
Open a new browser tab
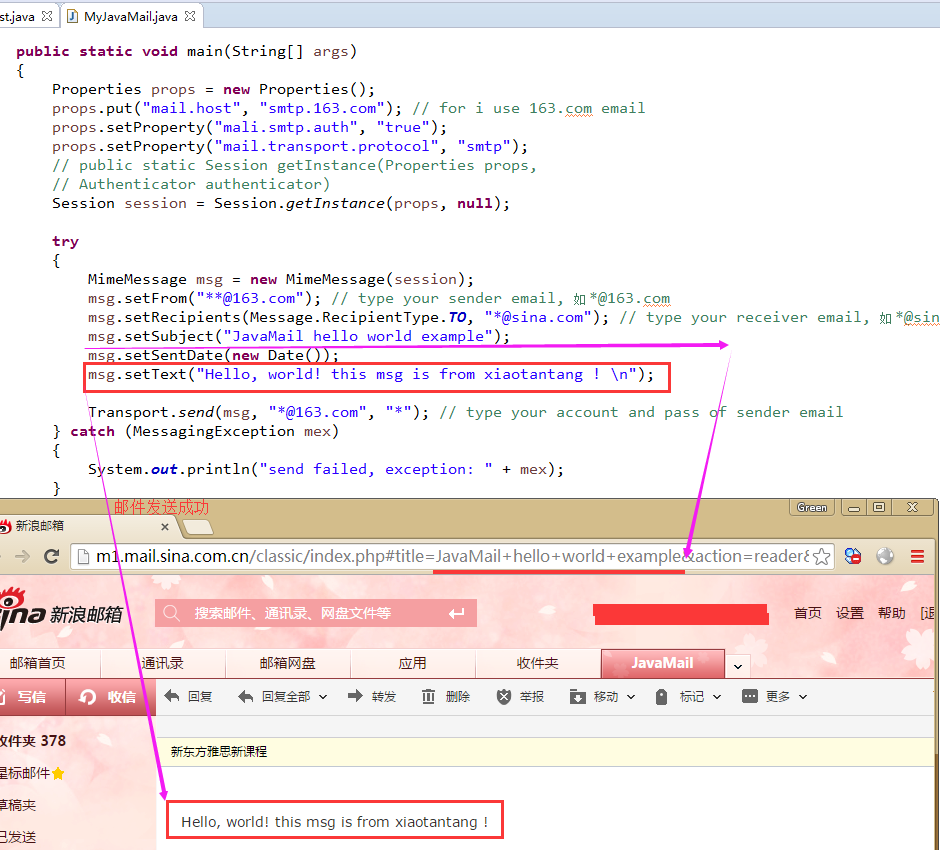(198, 527)
